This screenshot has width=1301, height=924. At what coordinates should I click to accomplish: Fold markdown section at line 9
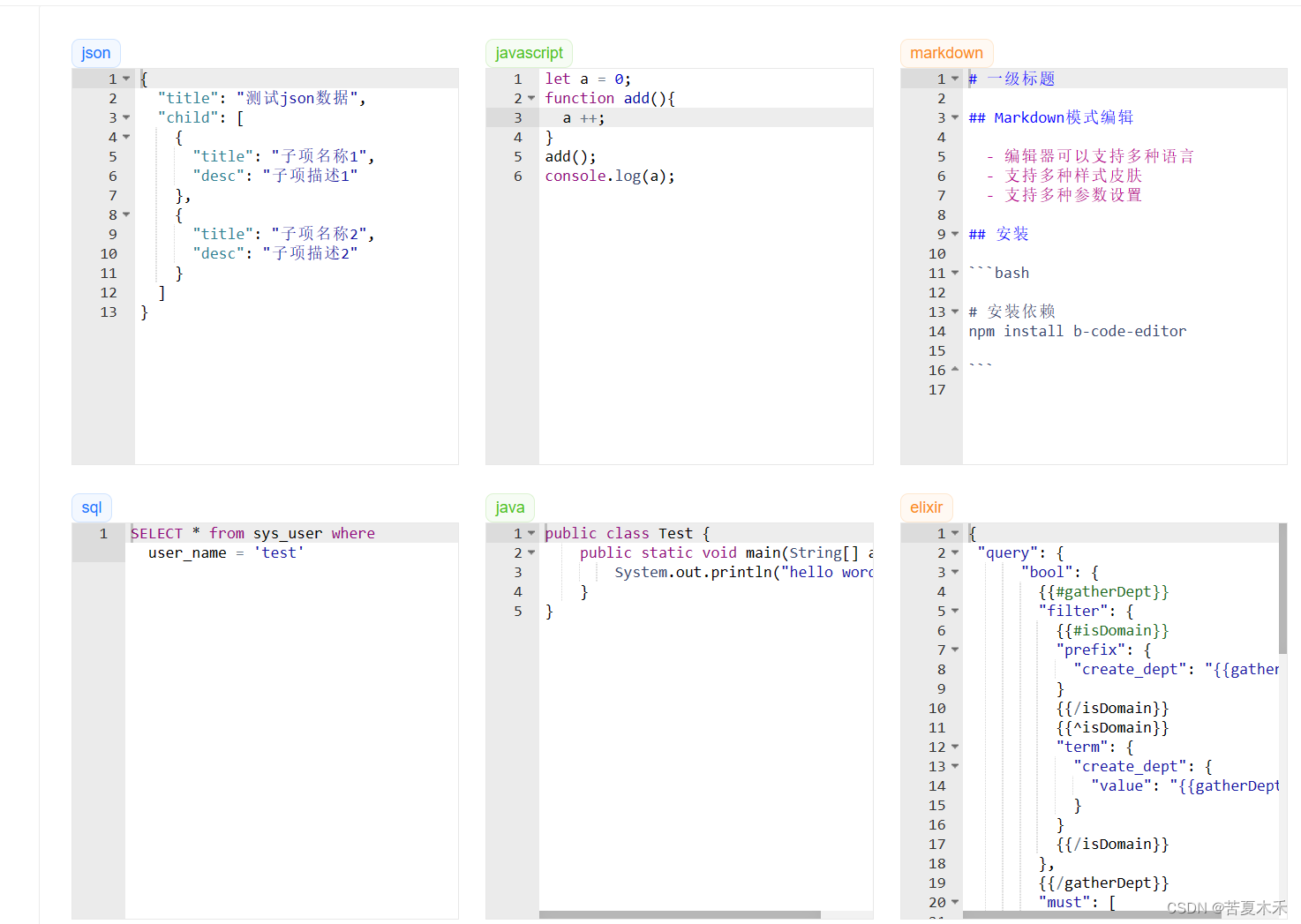click(x=955, y=234)
